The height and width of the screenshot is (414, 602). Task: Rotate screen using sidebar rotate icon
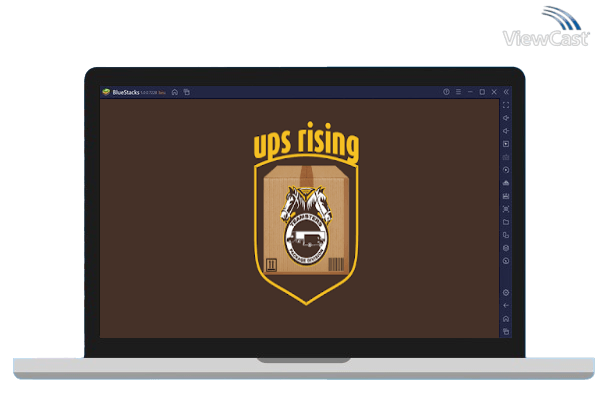point(506,235)
